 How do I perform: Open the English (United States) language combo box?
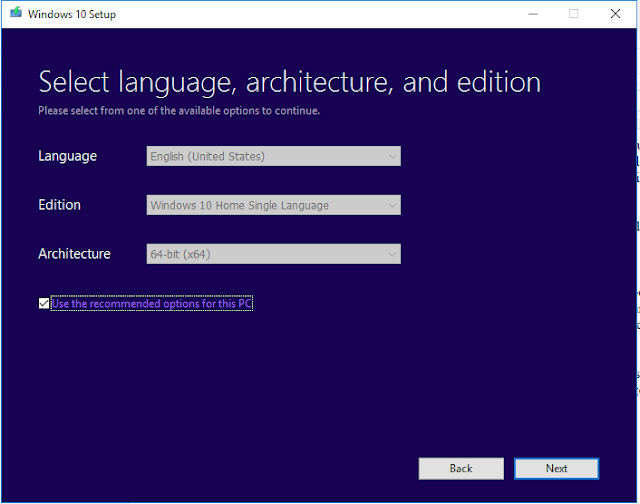coord(273,156)
